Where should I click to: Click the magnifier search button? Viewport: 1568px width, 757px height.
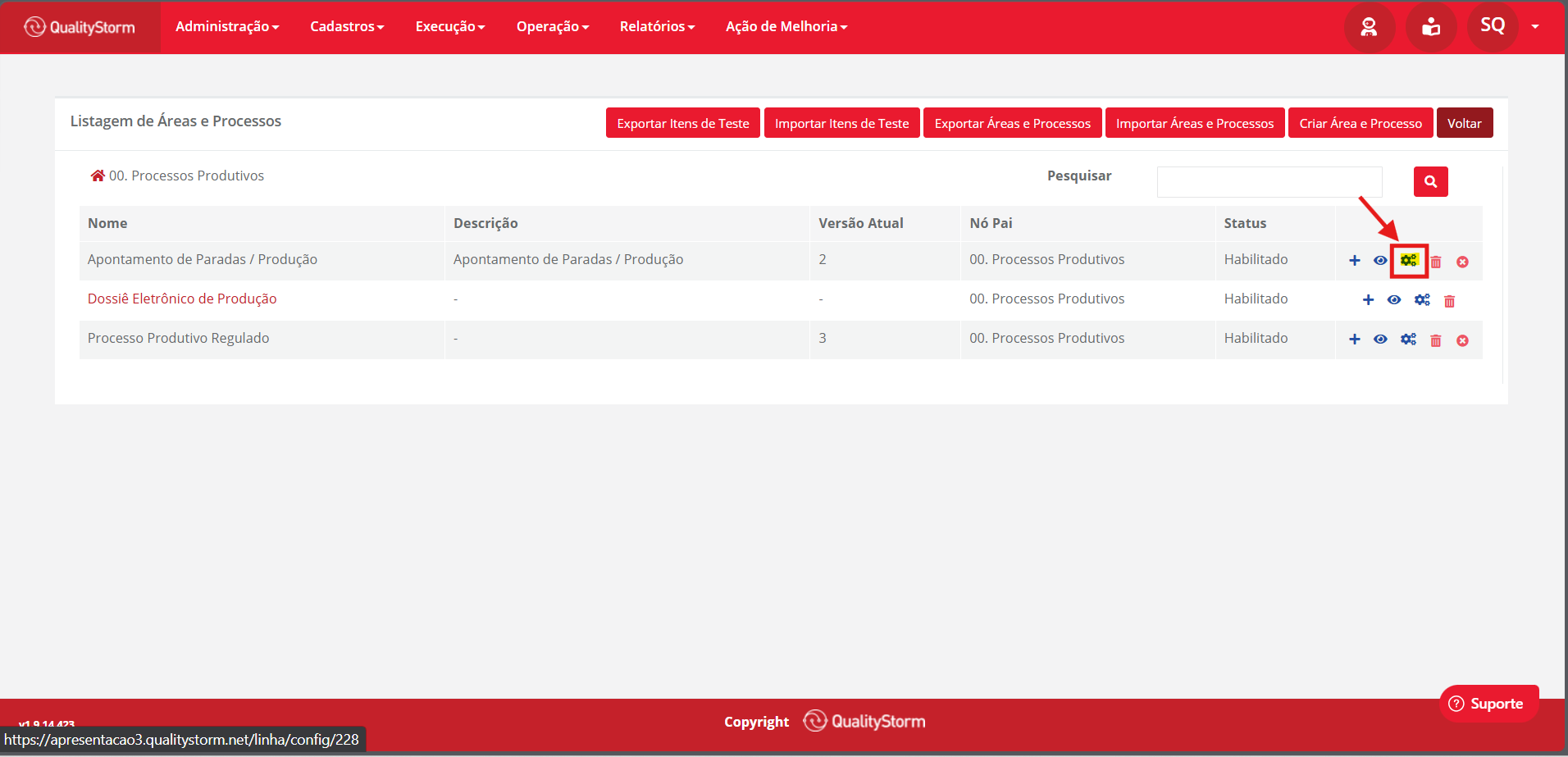point(1431,182)
